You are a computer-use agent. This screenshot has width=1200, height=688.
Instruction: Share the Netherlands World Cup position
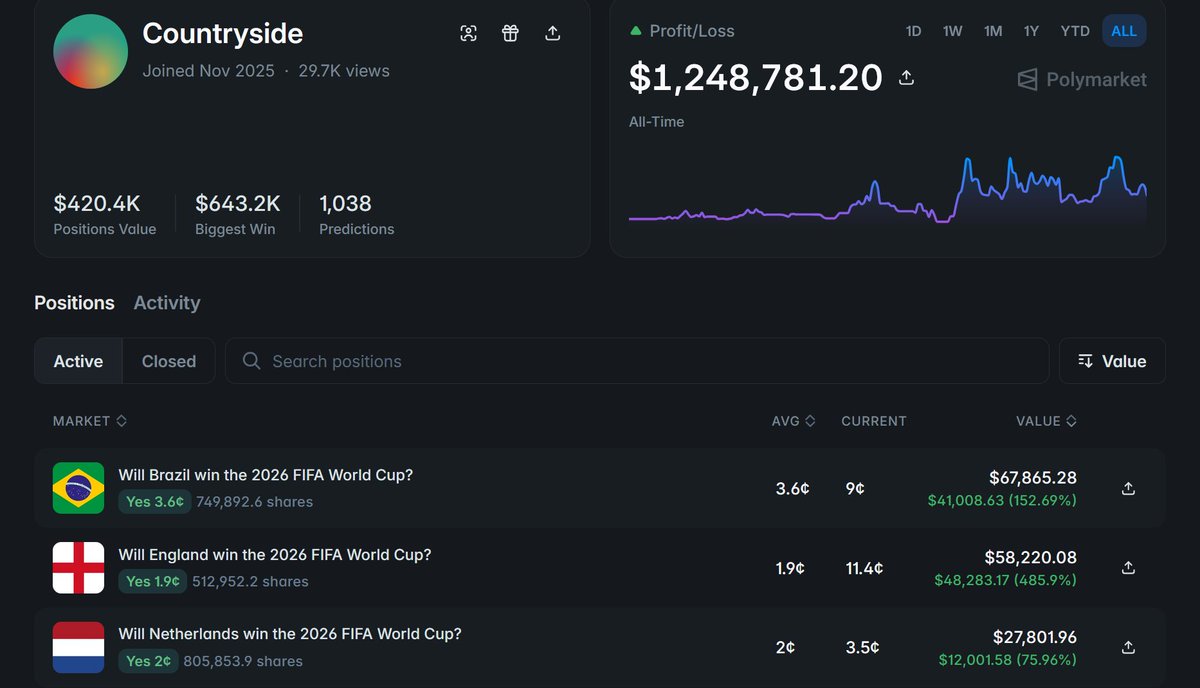pyautogui.click(x=1128, y=647)
